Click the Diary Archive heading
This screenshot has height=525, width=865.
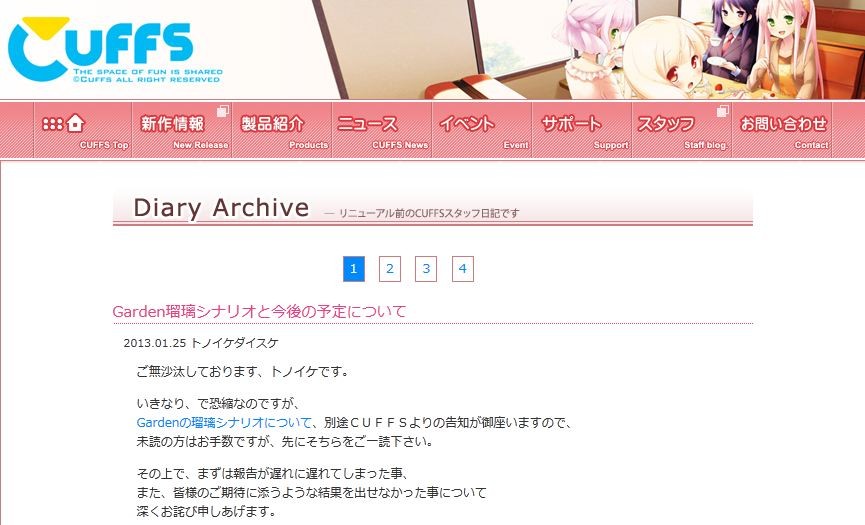click(x=221, y=208)
